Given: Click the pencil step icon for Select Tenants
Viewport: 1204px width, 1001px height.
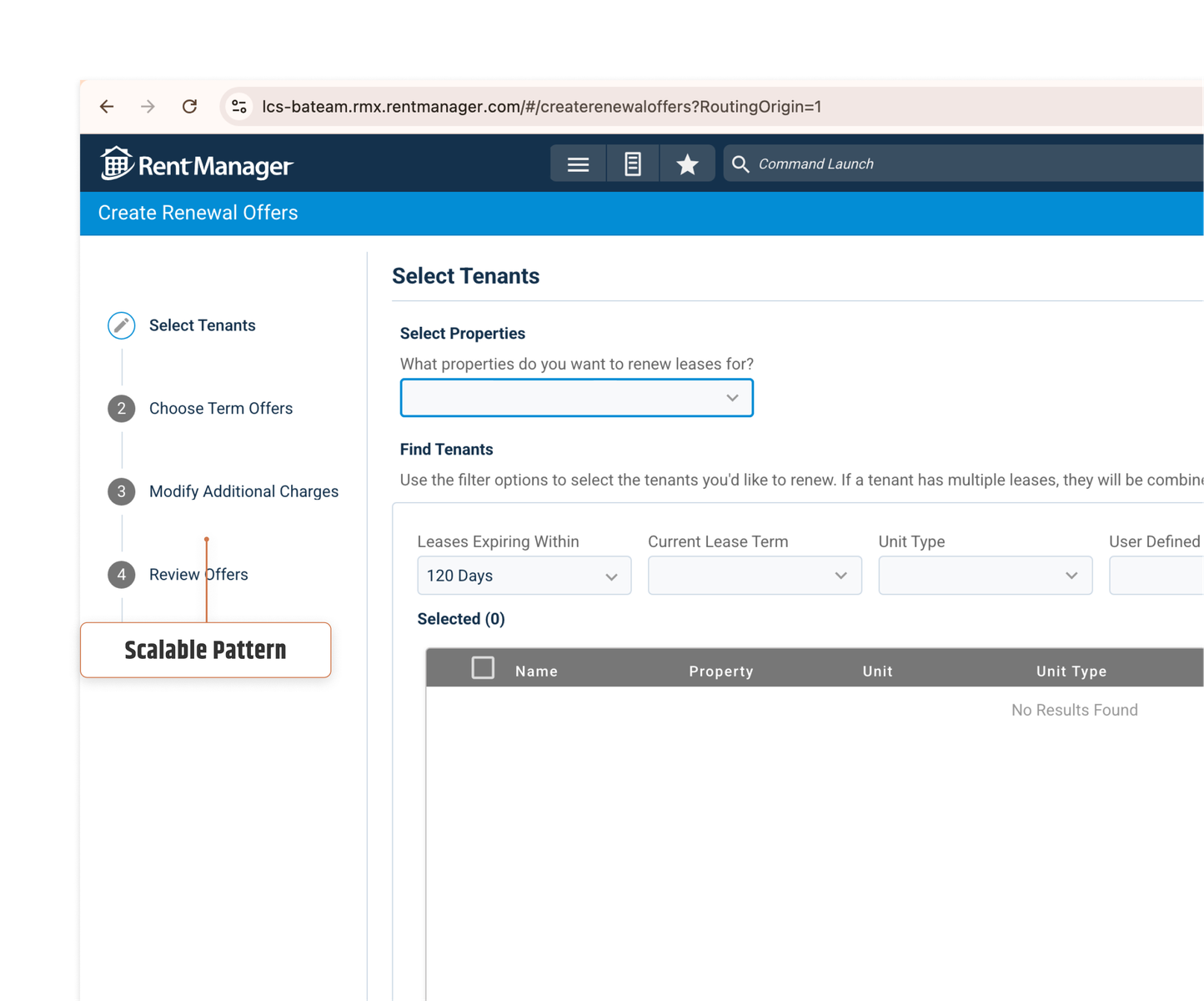Looking at the screenshot, I should point(122,325).
